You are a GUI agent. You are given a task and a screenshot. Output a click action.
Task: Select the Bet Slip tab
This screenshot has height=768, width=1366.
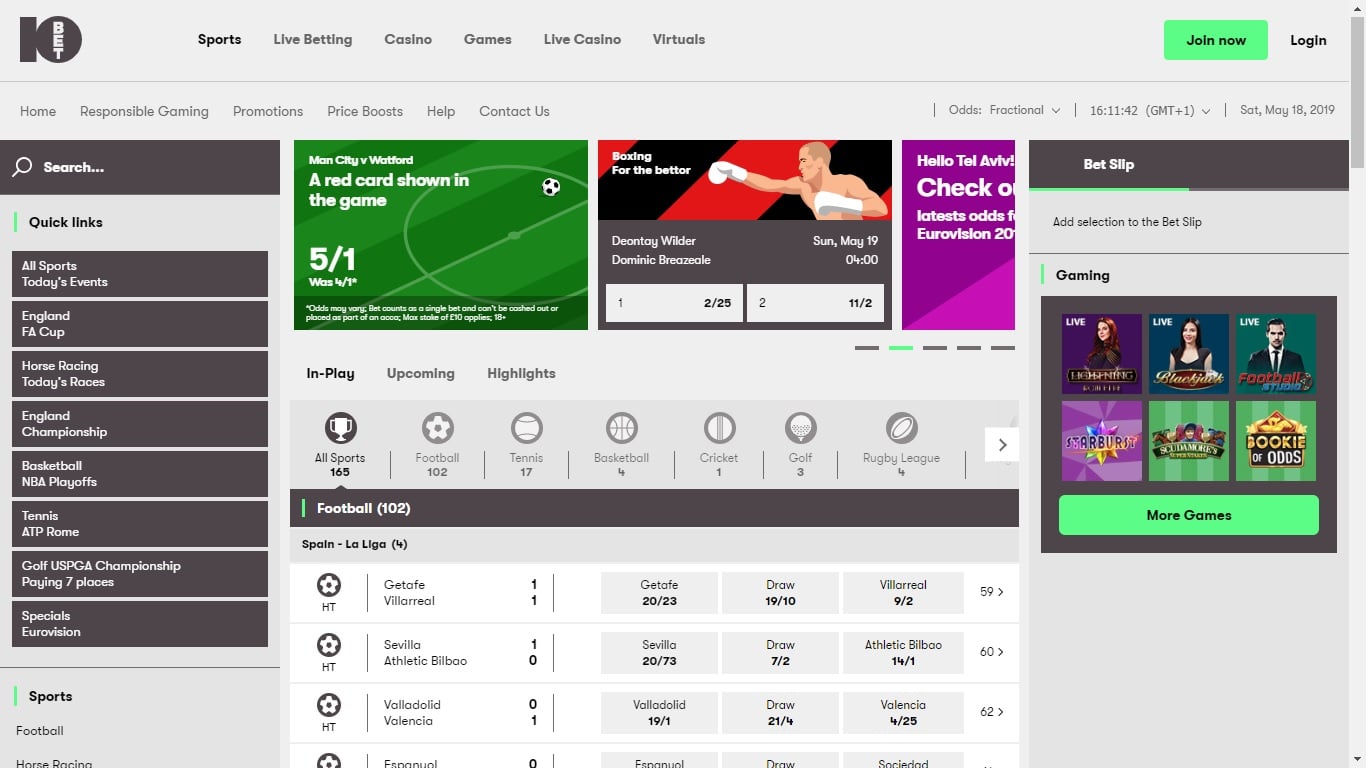[x=1109, y=165]
